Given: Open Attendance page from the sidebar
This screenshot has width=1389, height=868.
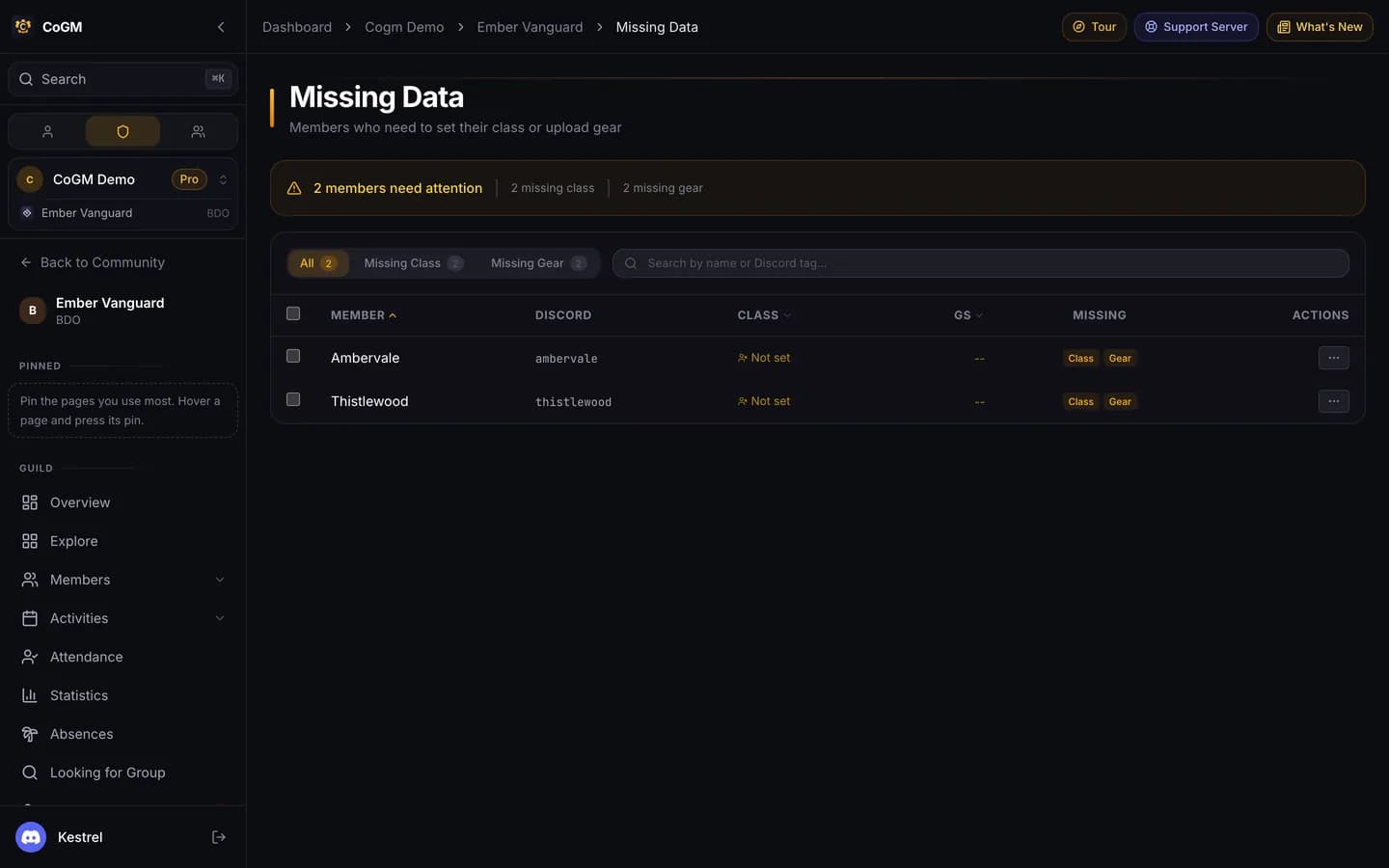Looking at the screenshot, I should pos(123,657).
